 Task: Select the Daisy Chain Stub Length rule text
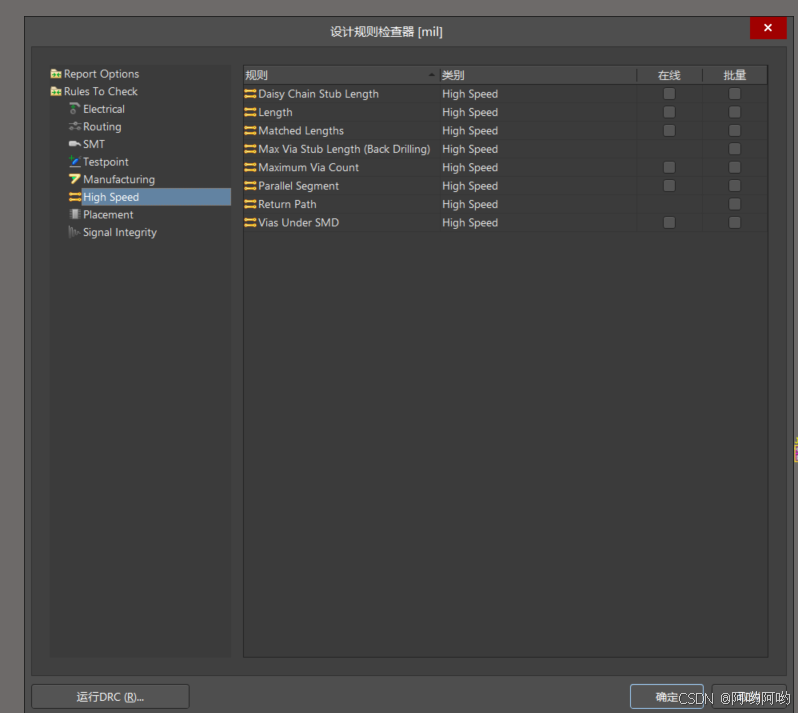(x=319, y=94)
